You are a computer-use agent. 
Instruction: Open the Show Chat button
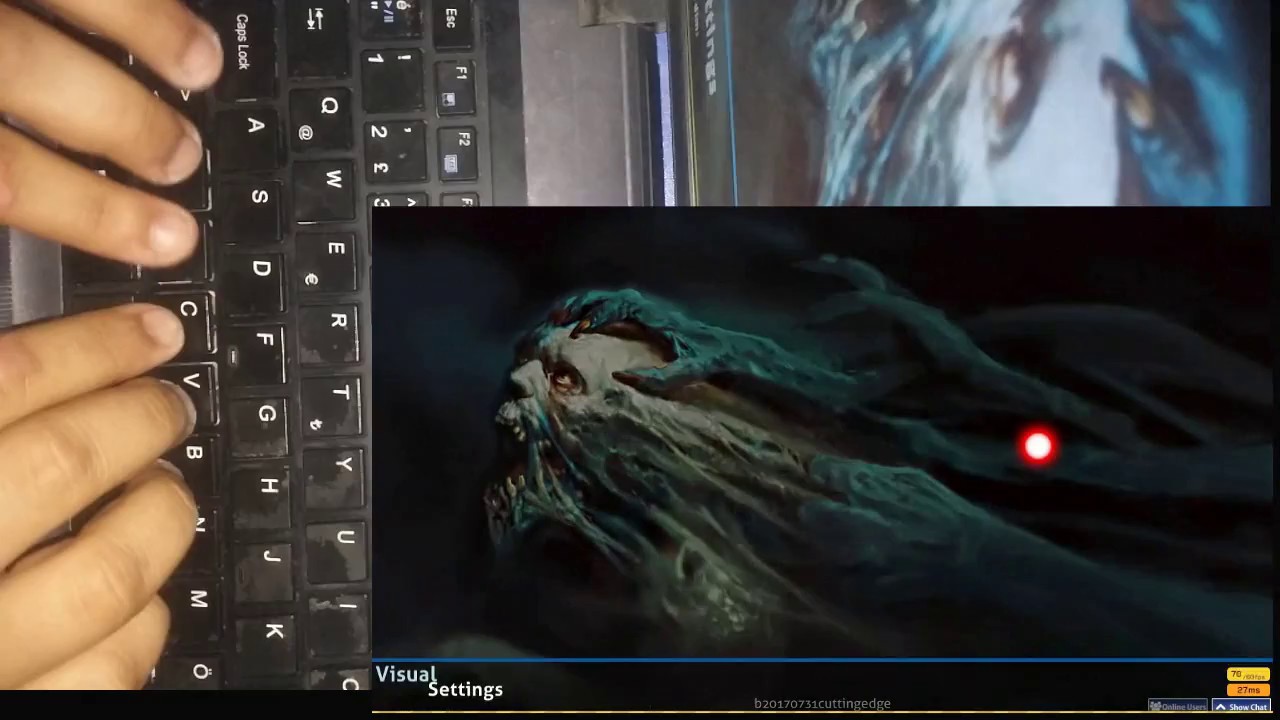tap(1241, 707)
